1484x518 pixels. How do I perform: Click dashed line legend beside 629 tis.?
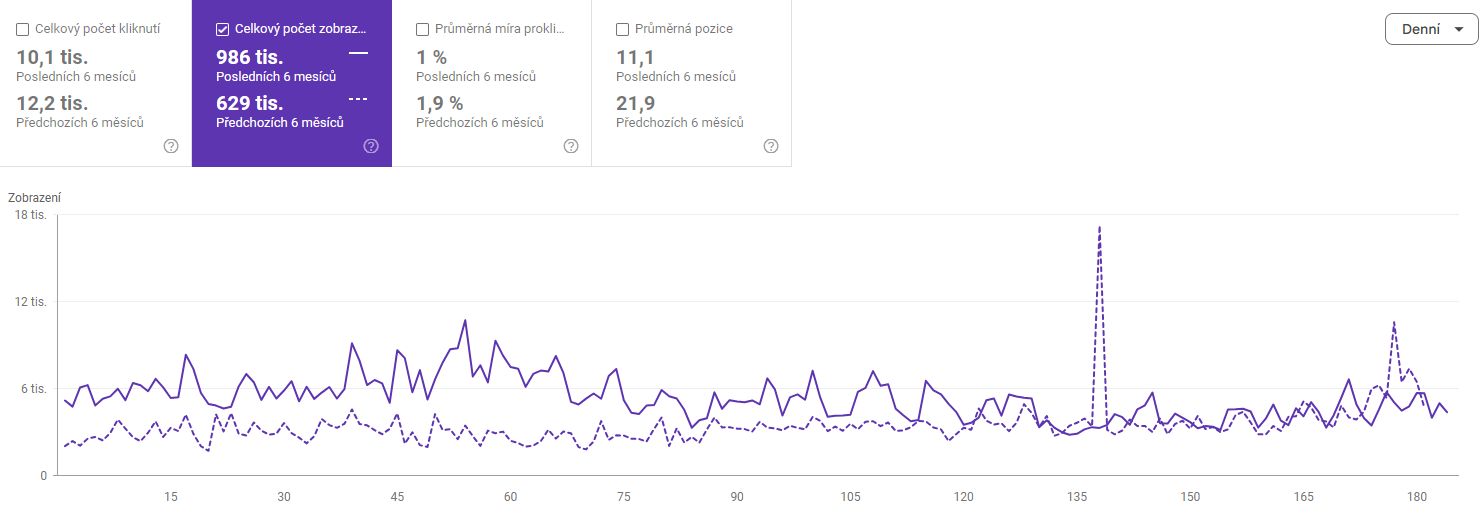coord(358,98)
